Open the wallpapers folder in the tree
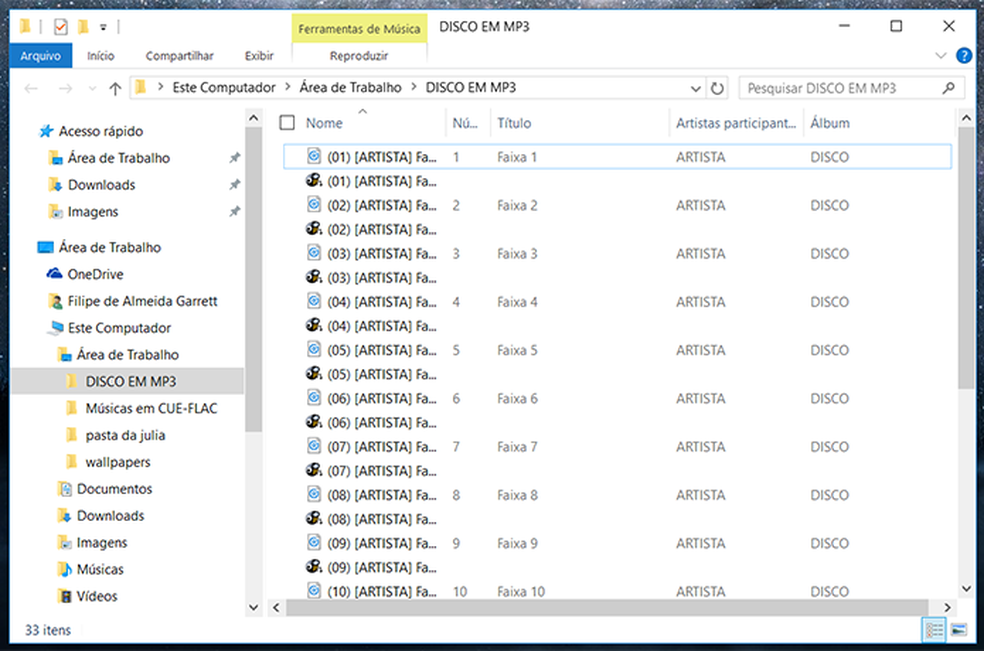Image resolution: width=984 pixels, height=651 pixels. point(118,462)
